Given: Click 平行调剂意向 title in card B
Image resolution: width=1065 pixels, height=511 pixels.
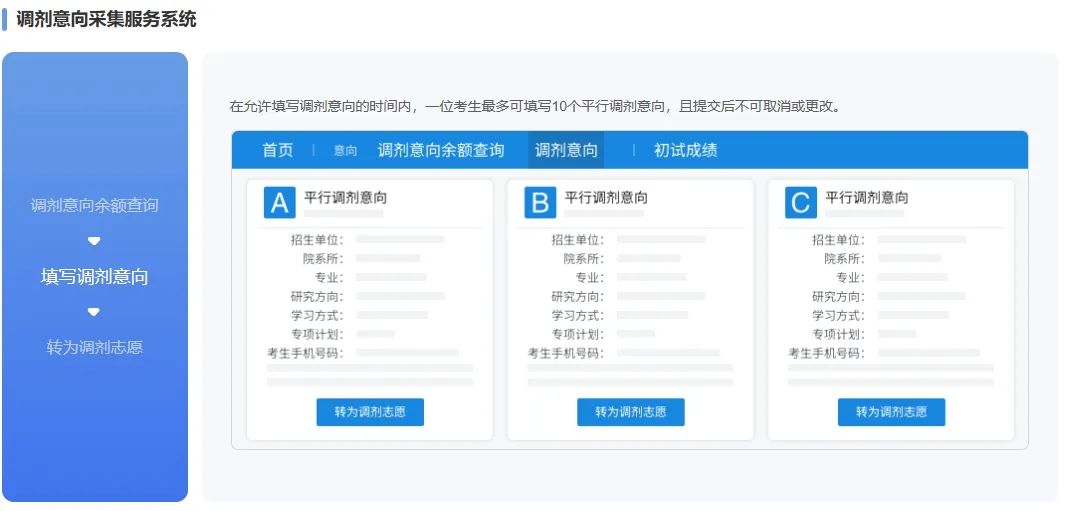Looking at the screenshot, I should (x=606, y=198).
